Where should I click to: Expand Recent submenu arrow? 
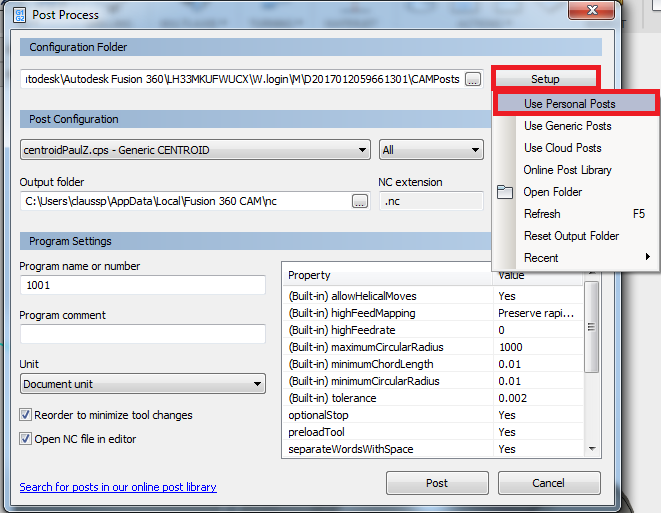click(648, 257)
